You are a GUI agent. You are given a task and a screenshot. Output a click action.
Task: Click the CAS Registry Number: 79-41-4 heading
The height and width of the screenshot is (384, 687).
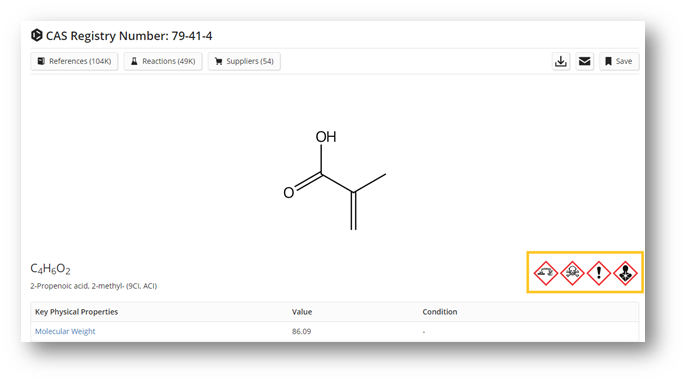(129, 36)
